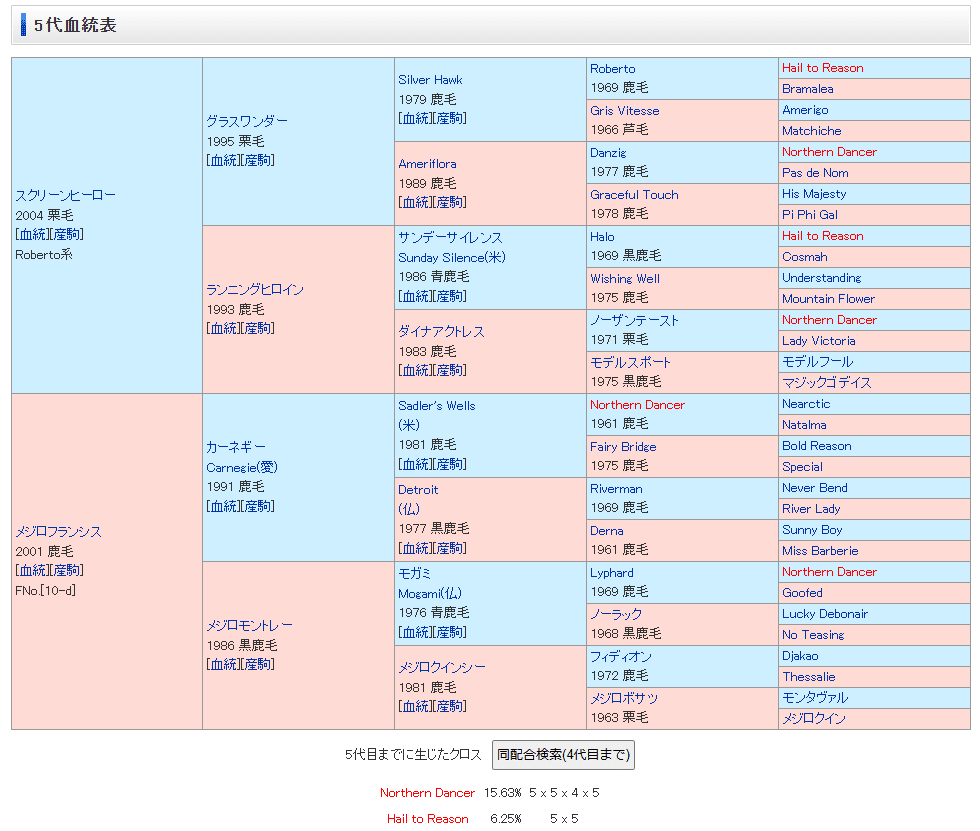The width and height of the screenshot is (980, 831).
Task: Open the モンタヴァル link
Action: pyautogui.click(x=815, y=697)
